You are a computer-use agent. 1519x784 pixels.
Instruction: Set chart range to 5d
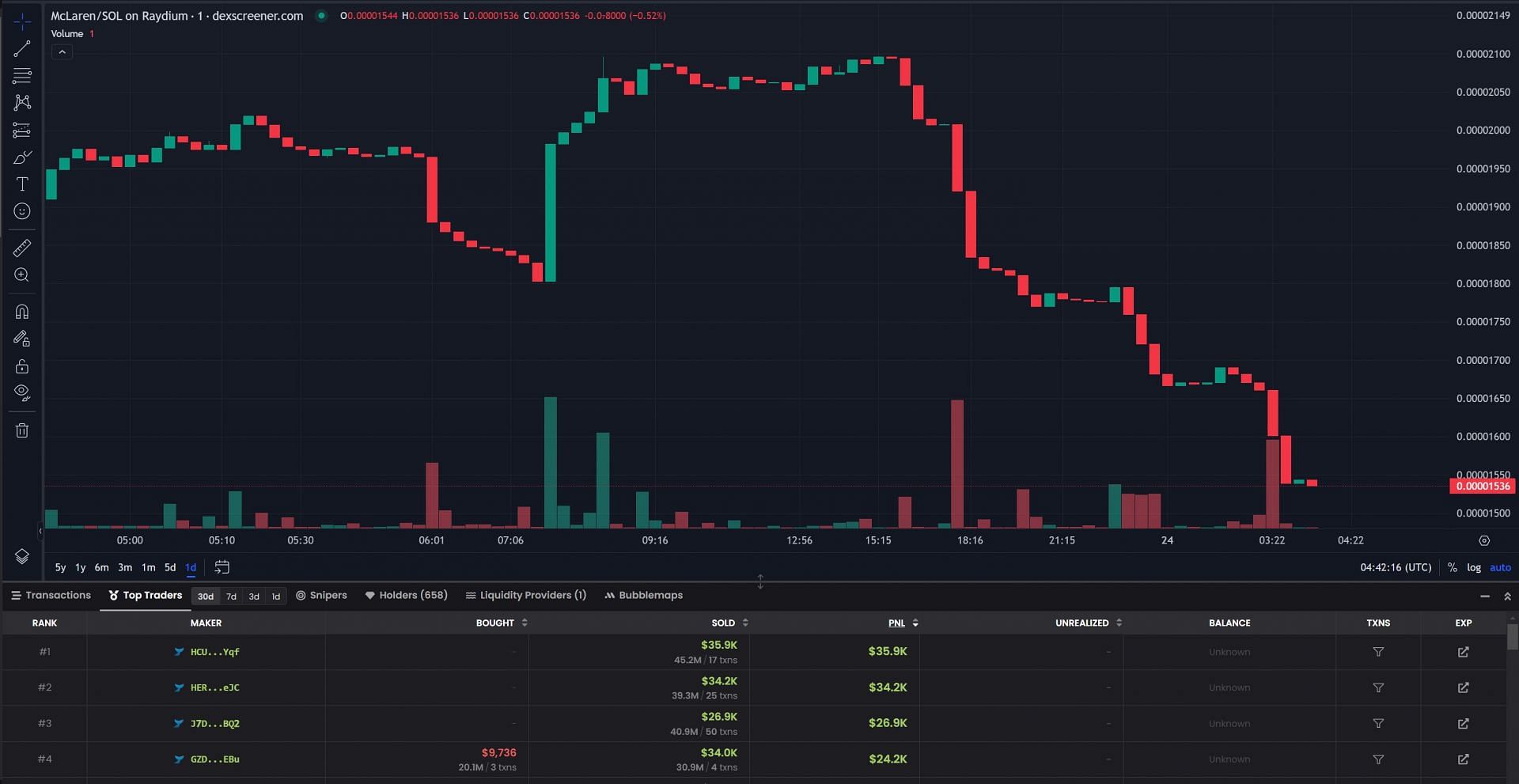tap(170, 567)
